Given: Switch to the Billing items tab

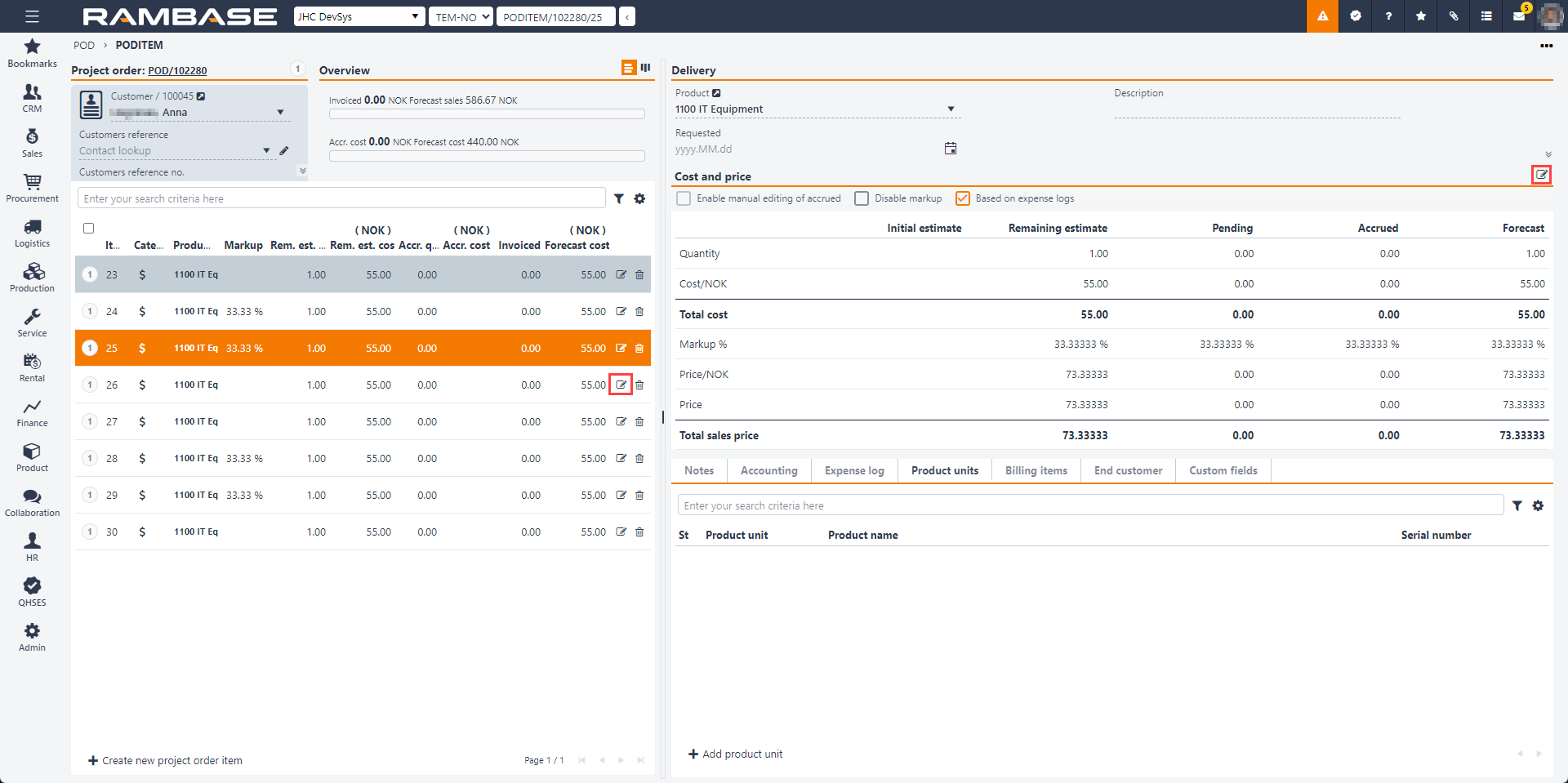Looking at the screenshot, I should (1036, 470).
